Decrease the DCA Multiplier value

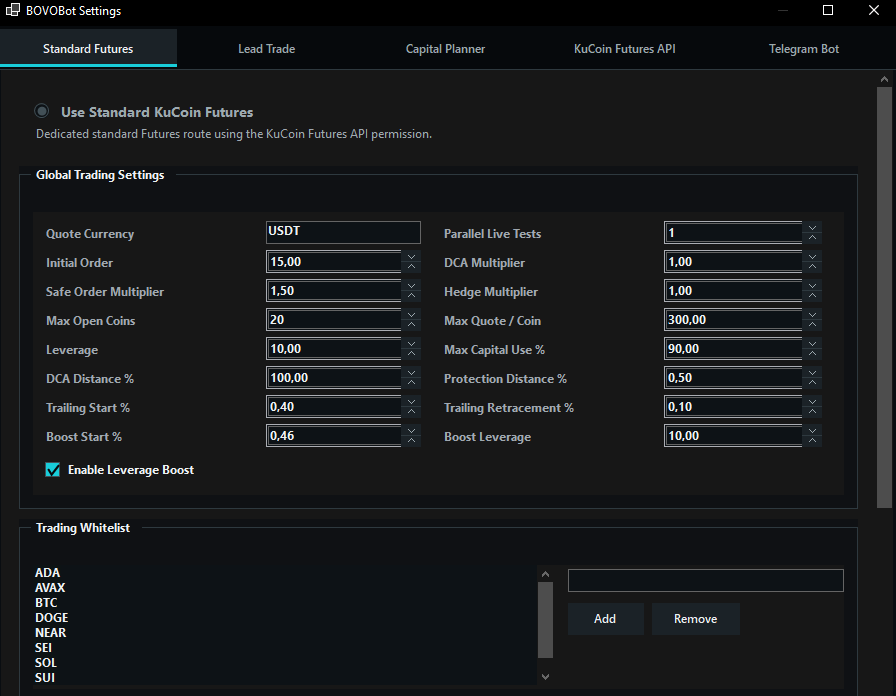812,256
